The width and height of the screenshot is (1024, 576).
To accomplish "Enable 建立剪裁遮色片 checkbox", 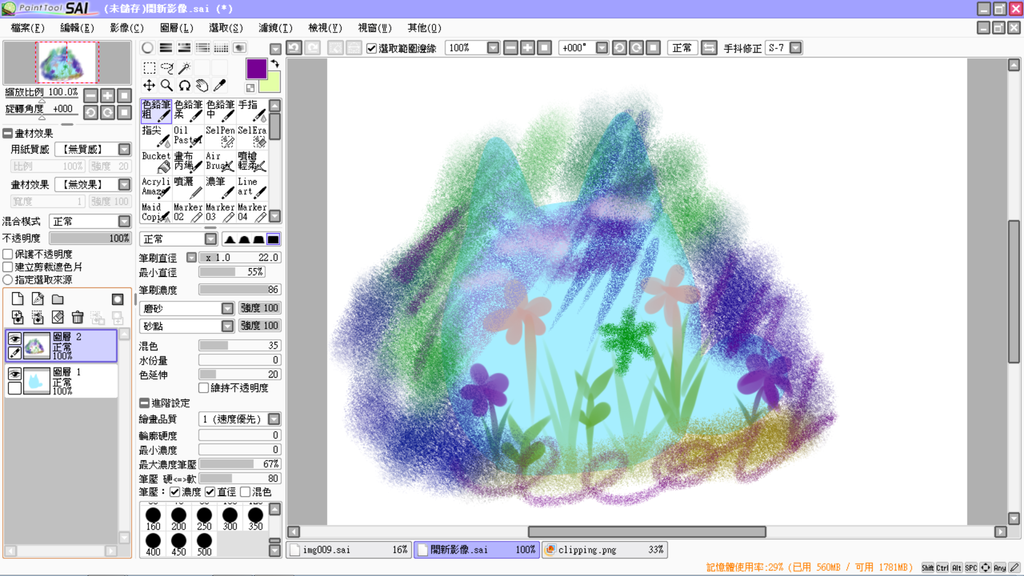I will (x=8, y=266).
